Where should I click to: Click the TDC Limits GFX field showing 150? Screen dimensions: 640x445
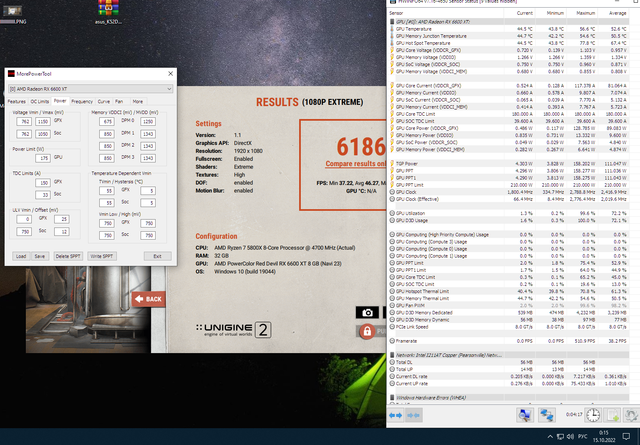[43, 182]
